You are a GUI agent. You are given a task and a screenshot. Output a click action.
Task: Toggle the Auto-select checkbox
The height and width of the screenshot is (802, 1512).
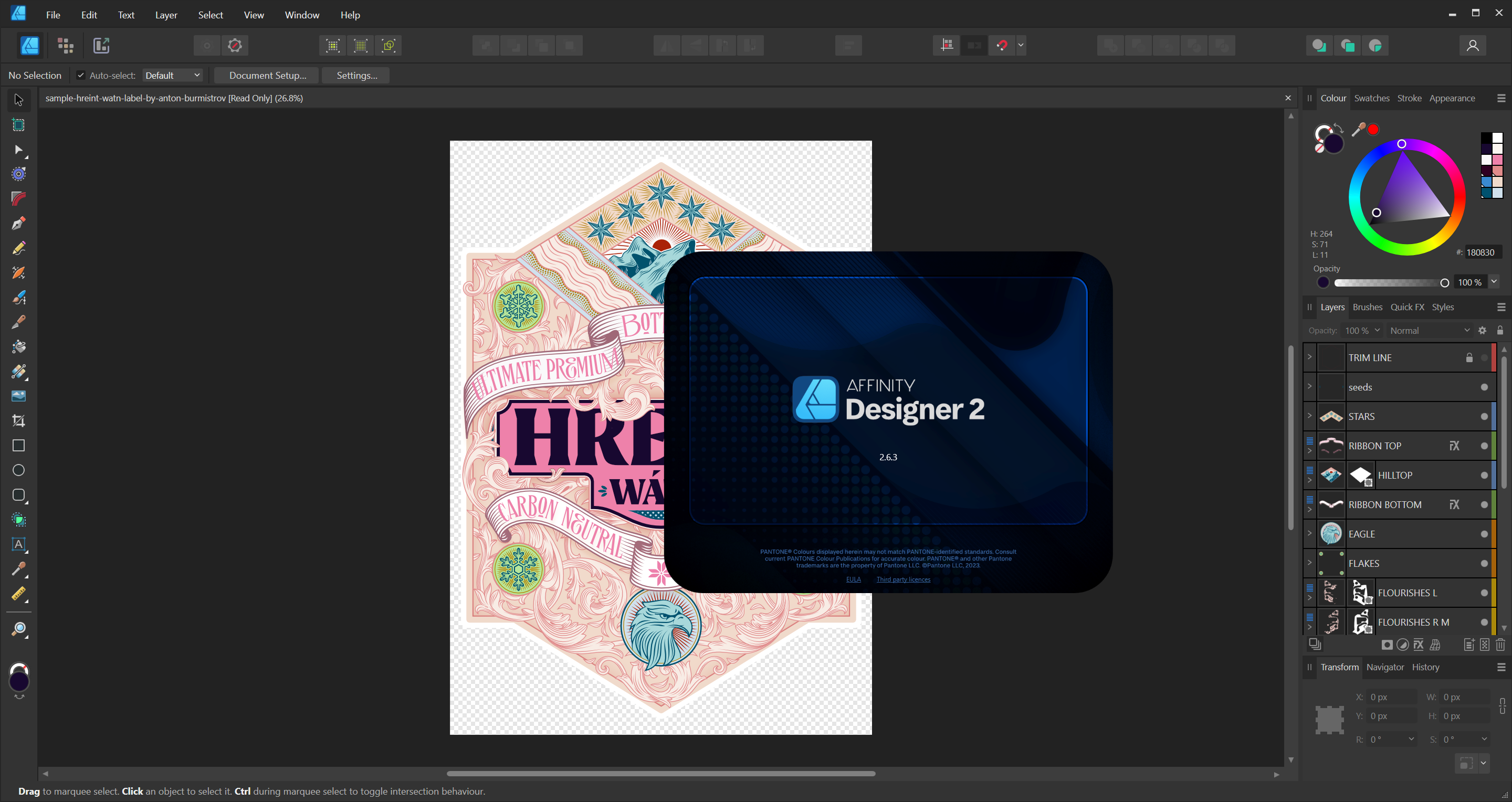point(81,75)
